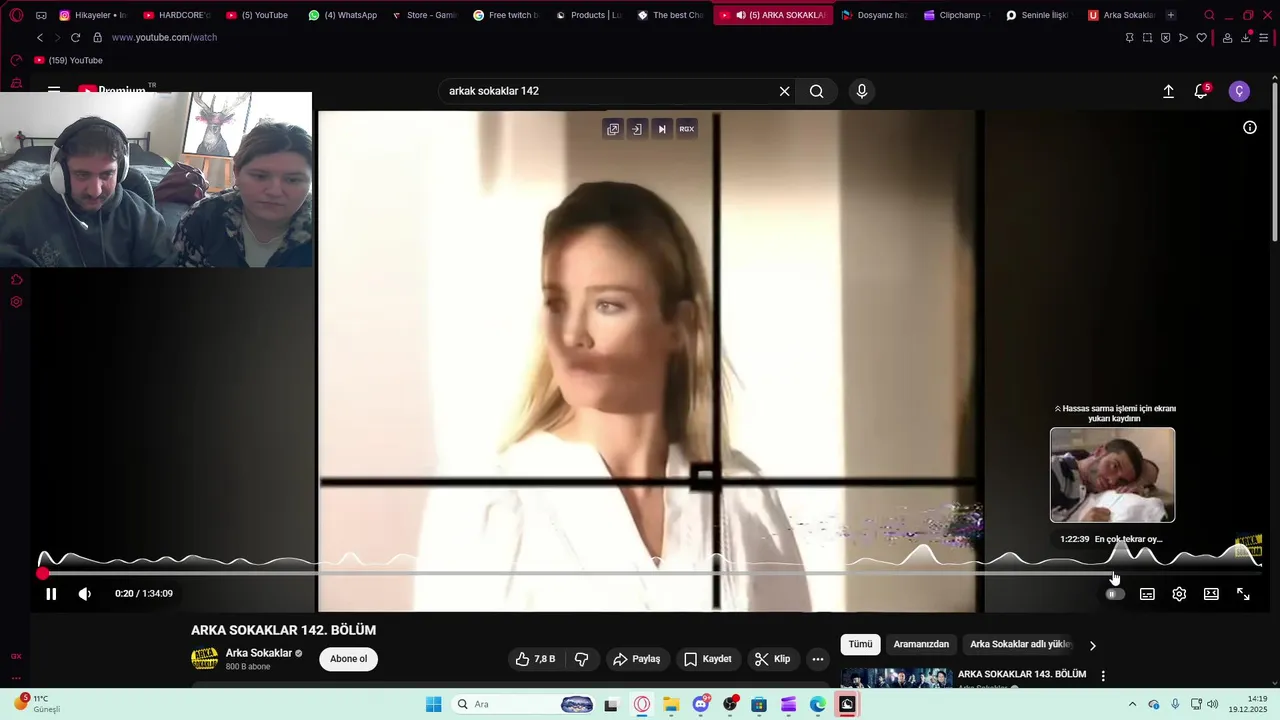This screenshot has width=1280, height=720.
Task: Open YouTube notifications bell
Action: point(1201,91)
